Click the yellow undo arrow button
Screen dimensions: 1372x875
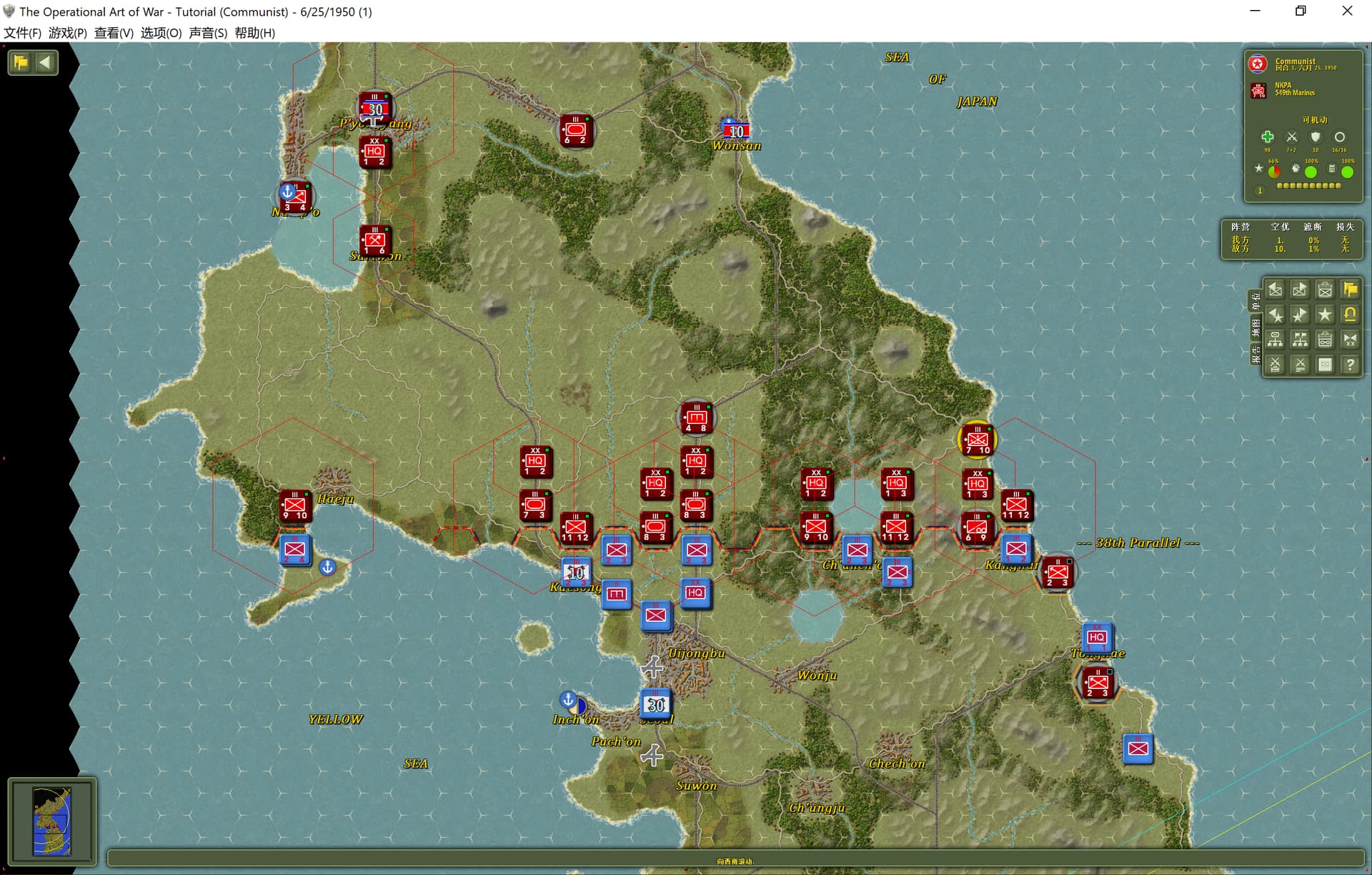1350,315
